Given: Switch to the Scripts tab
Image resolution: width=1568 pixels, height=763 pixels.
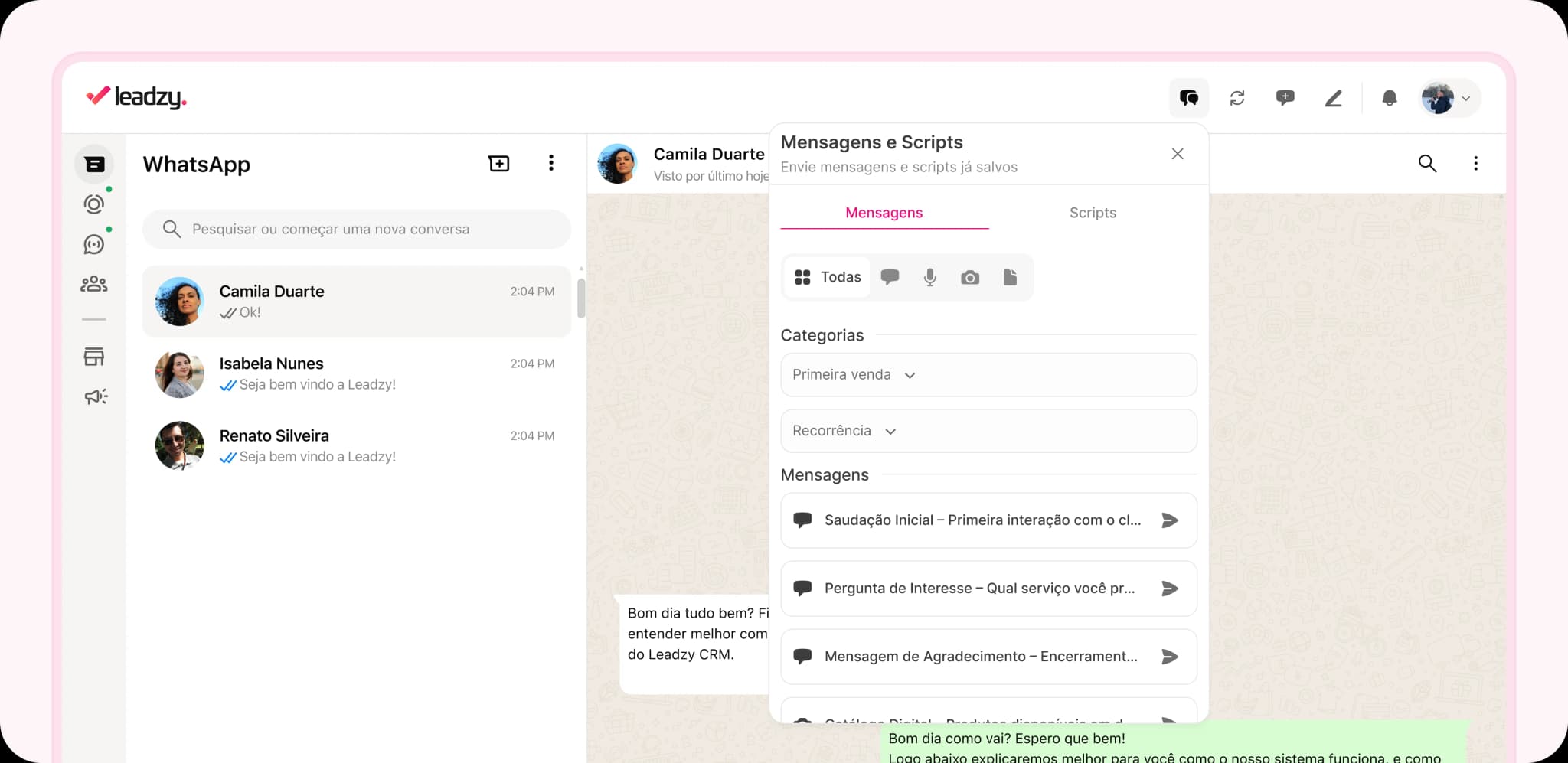Looking at the screenshot, I should pyautogui.click(x=1093, y=213).
